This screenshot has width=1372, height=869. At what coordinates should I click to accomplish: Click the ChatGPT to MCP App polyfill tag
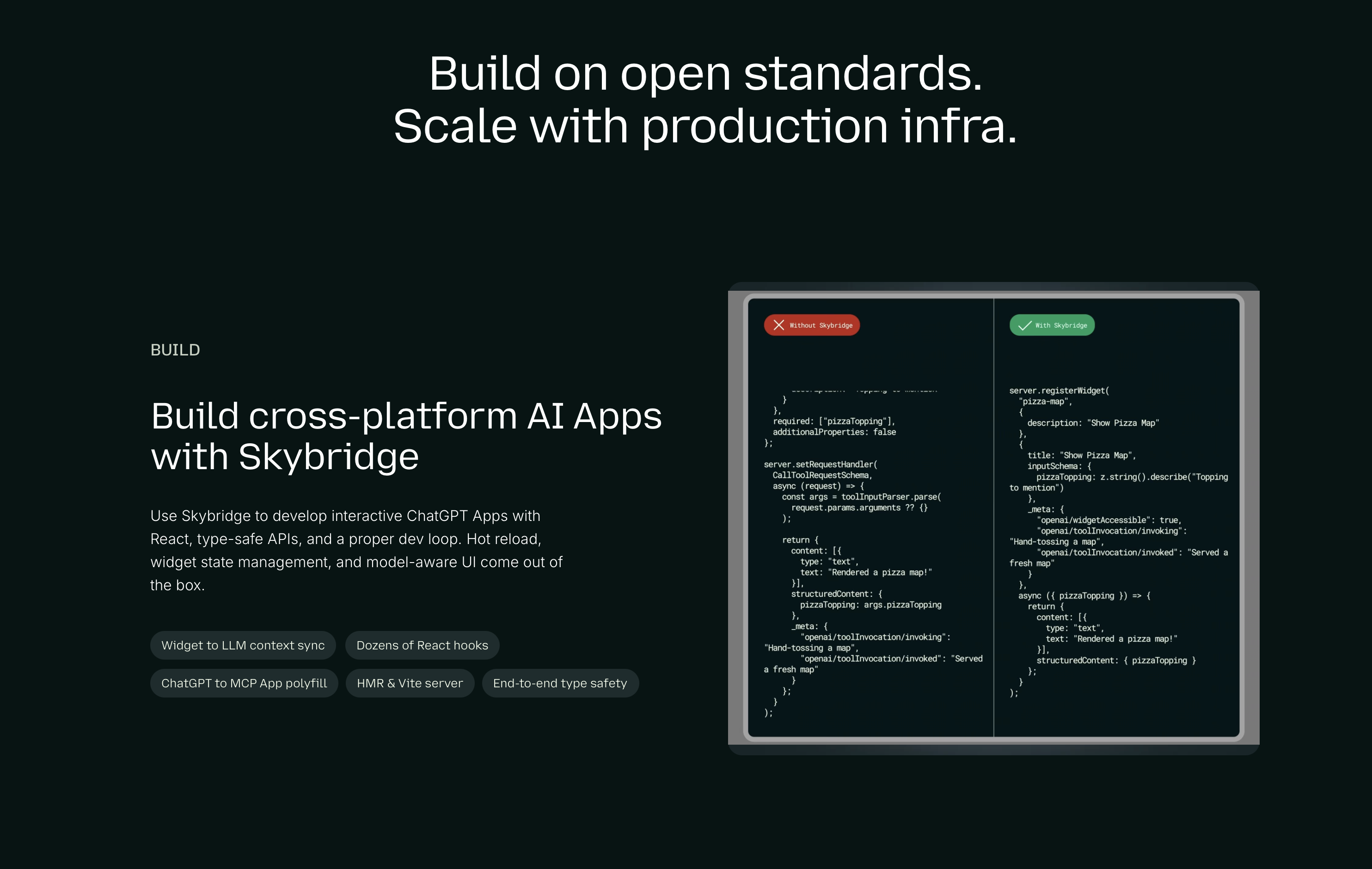coord(244,683)
